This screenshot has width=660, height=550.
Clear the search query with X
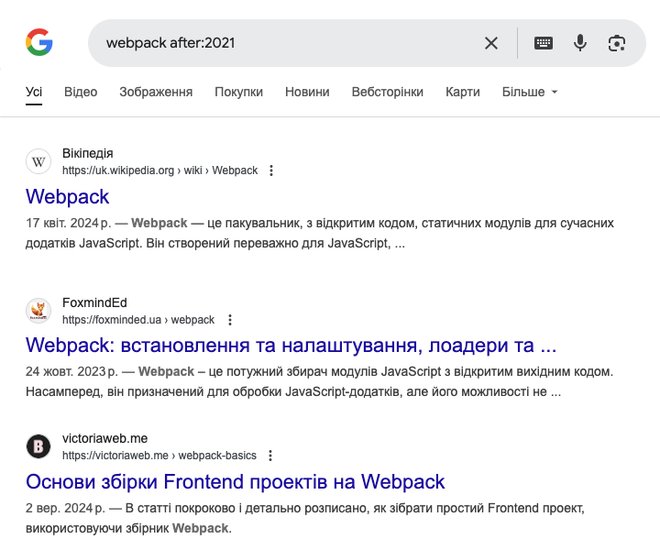point(491,43)
